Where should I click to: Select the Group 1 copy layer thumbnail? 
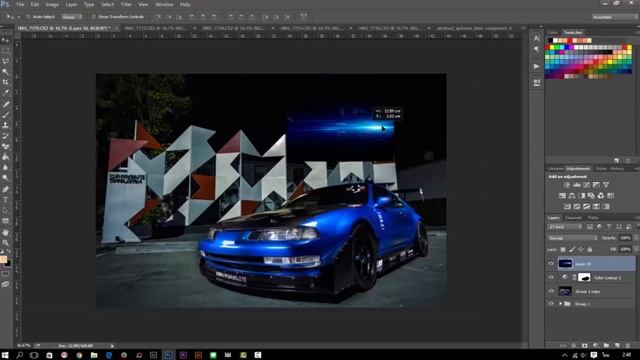(x=565, y=291)
